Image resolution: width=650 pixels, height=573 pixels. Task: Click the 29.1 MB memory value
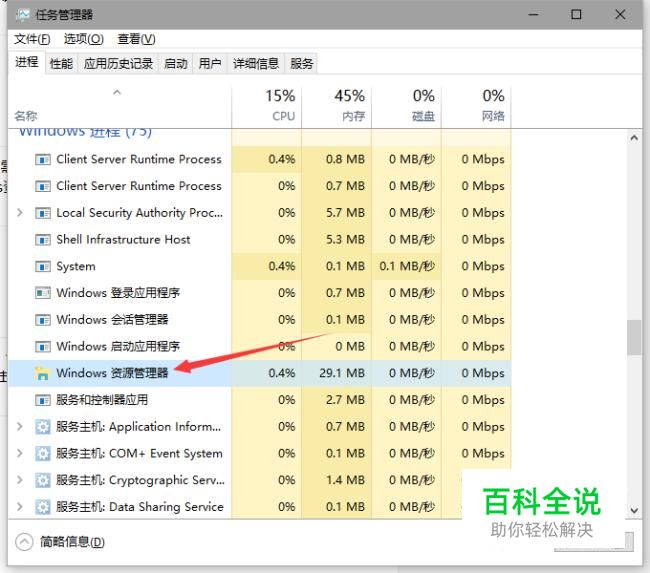(342, 373)
